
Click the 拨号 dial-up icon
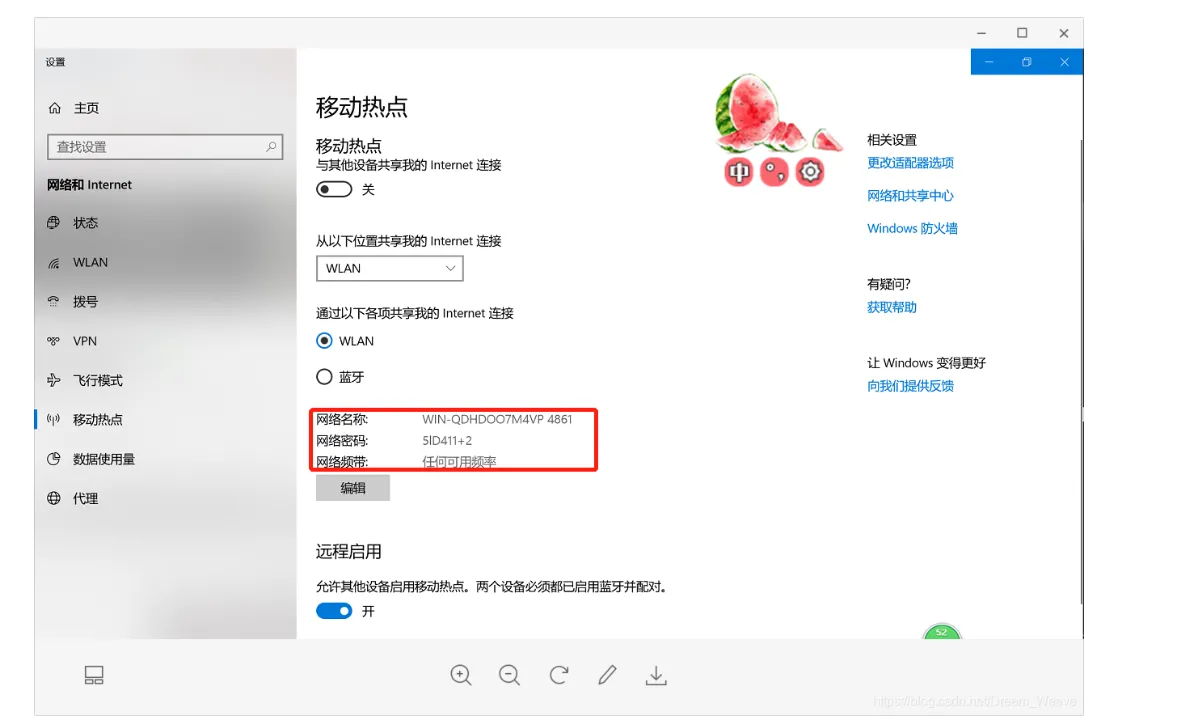(53, 301)
